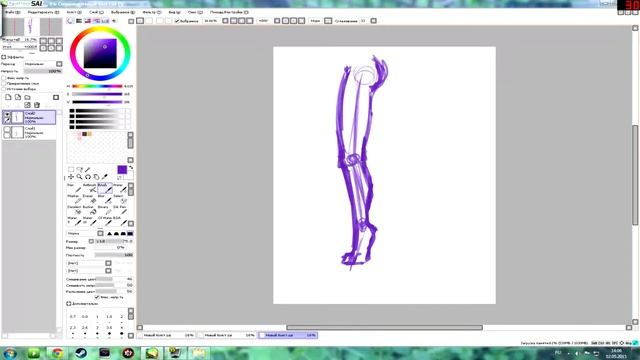Select the rotate view tool

88,177
